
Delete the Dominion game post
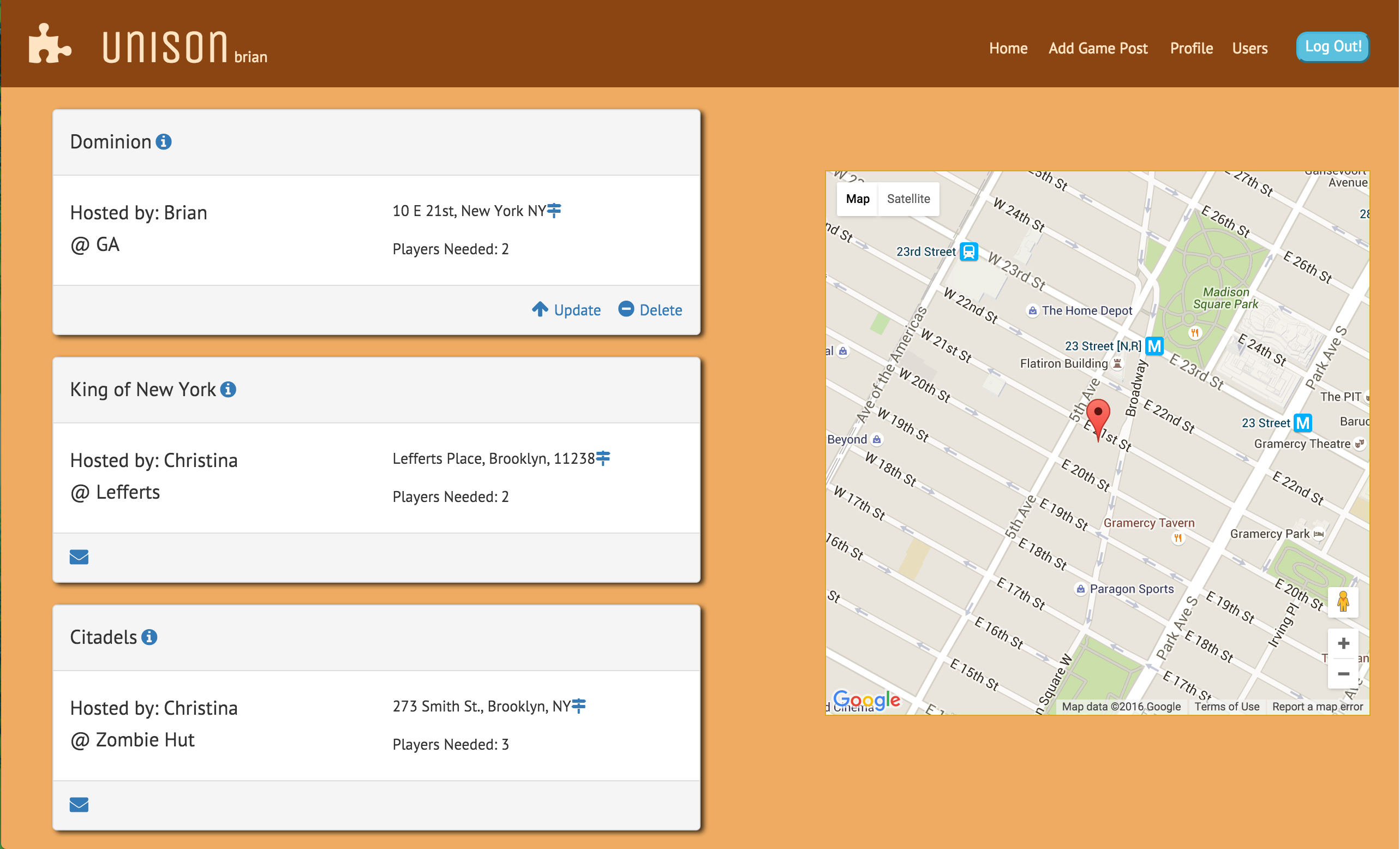(650, 310)
